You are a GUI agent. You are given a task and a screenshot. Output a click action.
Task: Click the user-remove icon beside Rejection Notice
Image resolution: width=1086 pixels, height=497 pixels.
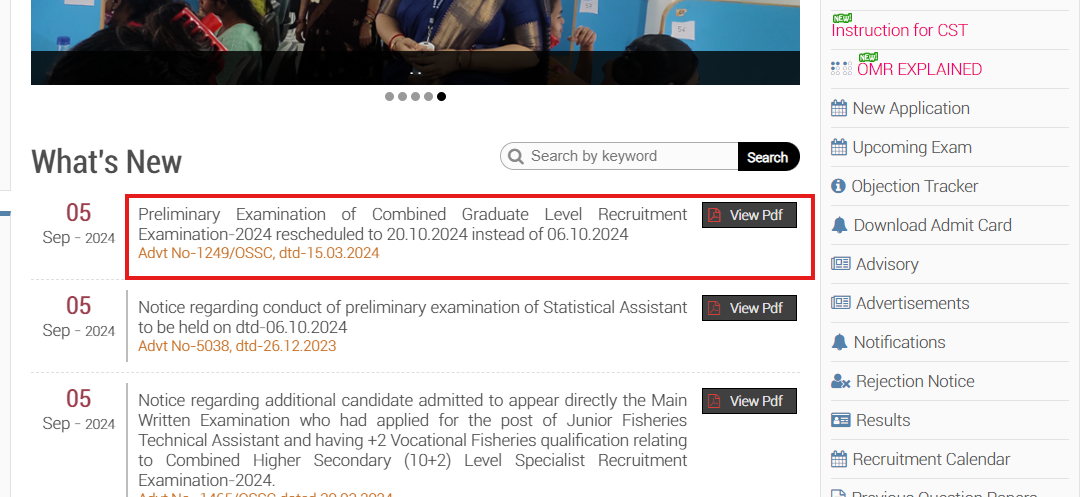840,381
